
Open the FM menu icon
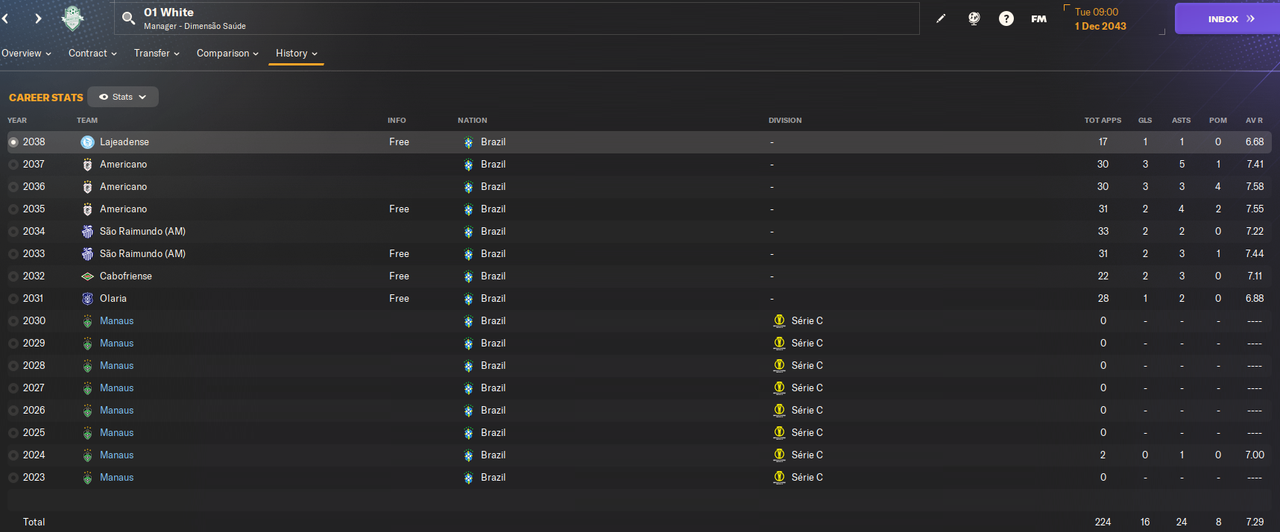click(x=1039, y=18)
